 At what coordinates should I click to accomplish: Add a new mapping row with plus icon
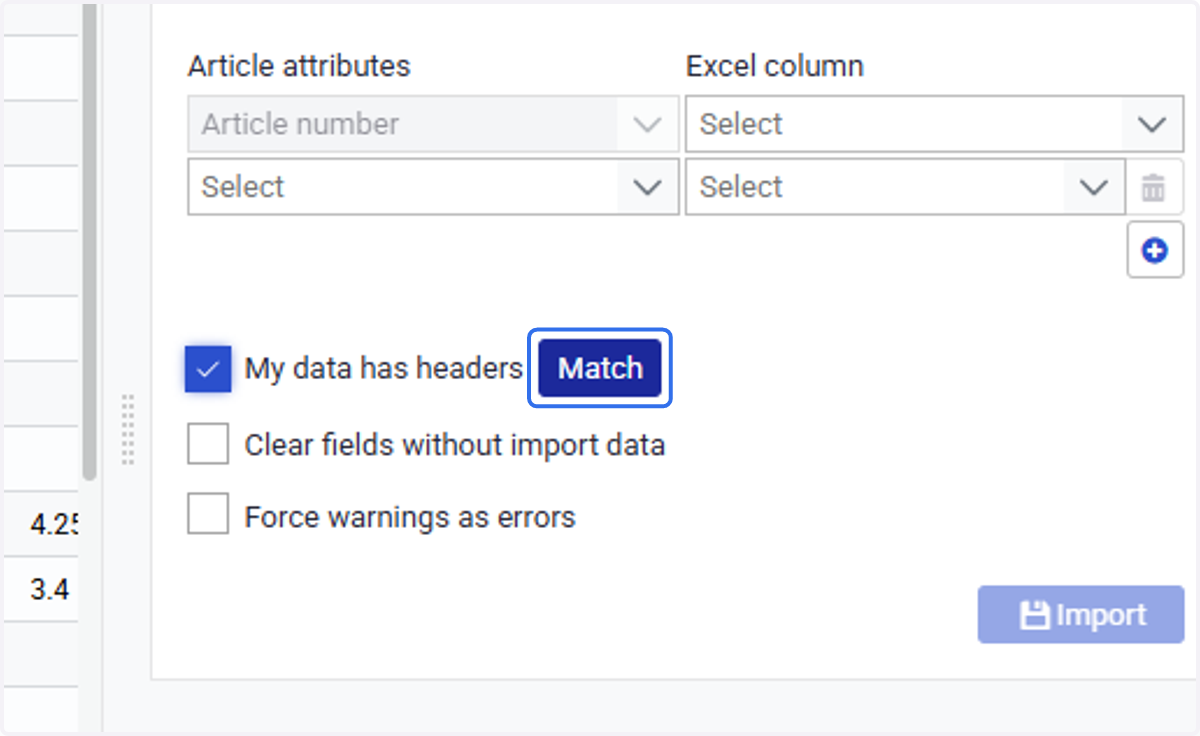[1155, 250]
